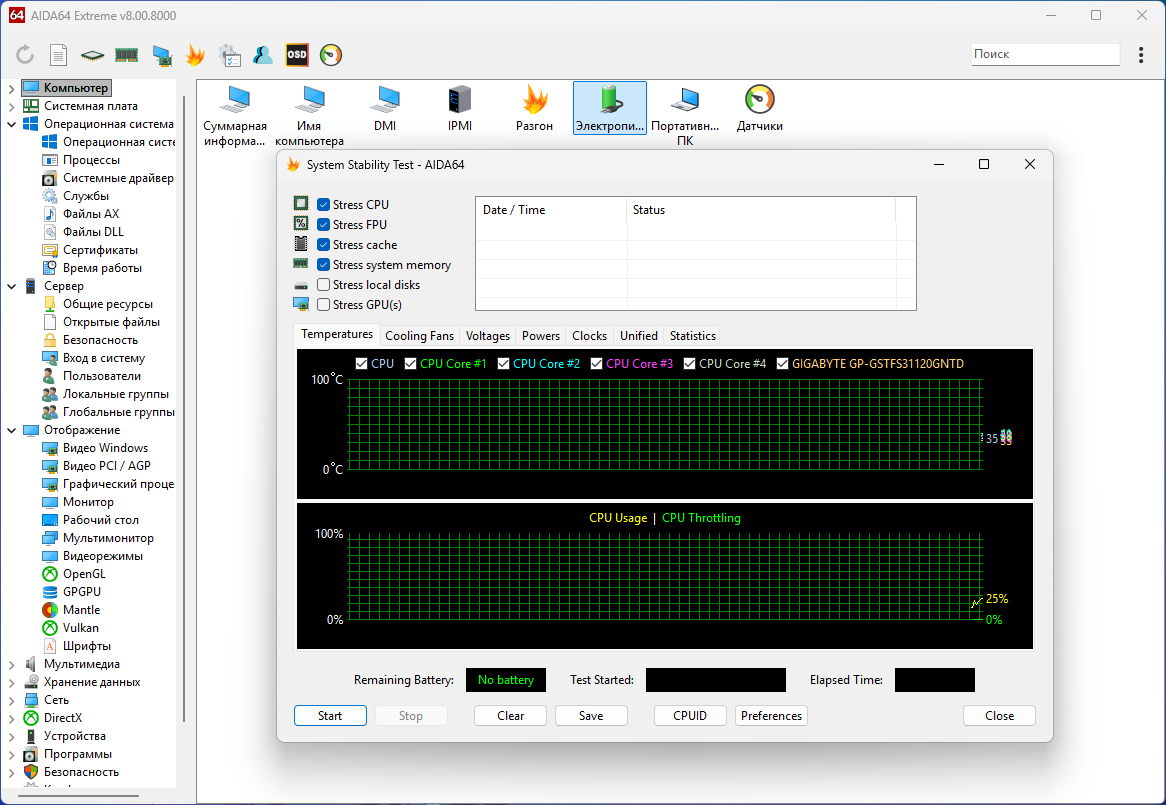
Task: Uncheck CPU Core #3 temperature graph
Action: (x=597, y=364)
